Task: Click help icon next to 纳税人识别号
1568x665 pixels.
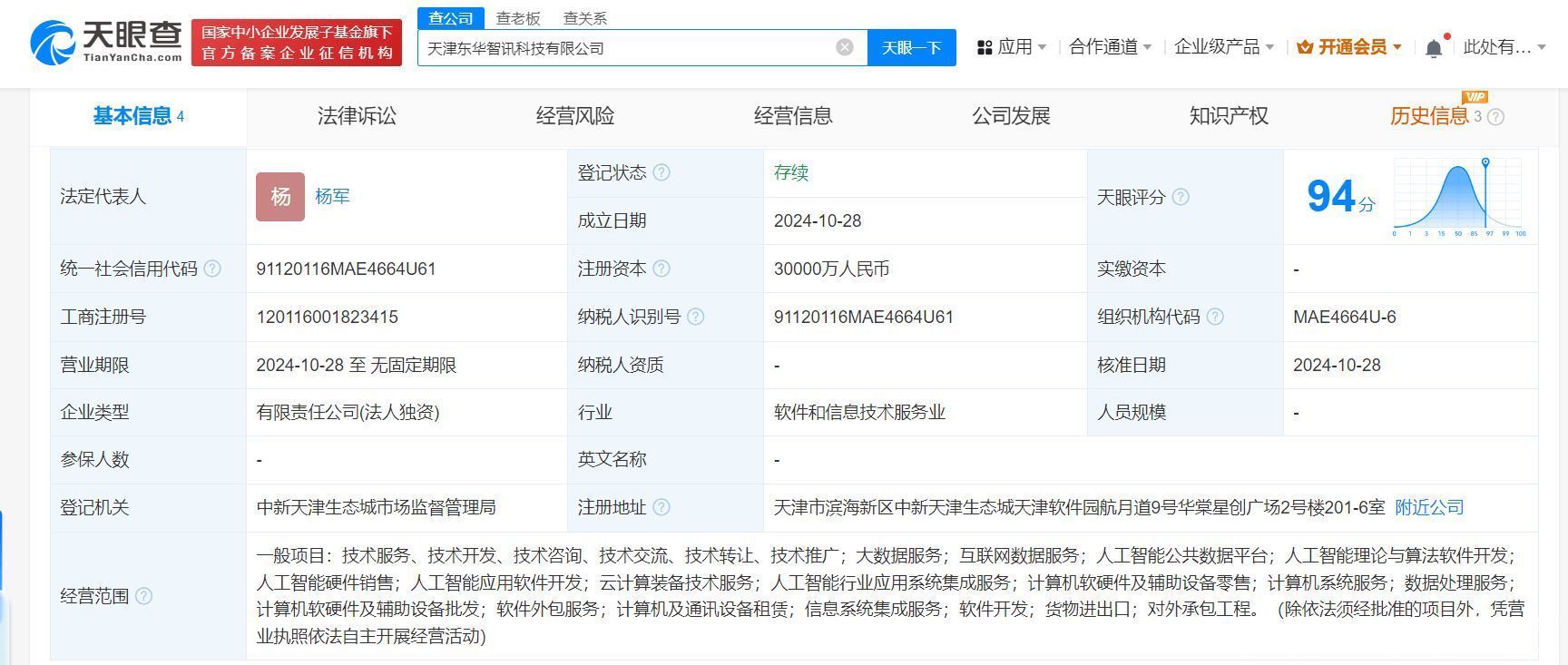Action: pyautogui.click(x=695, y=317)
